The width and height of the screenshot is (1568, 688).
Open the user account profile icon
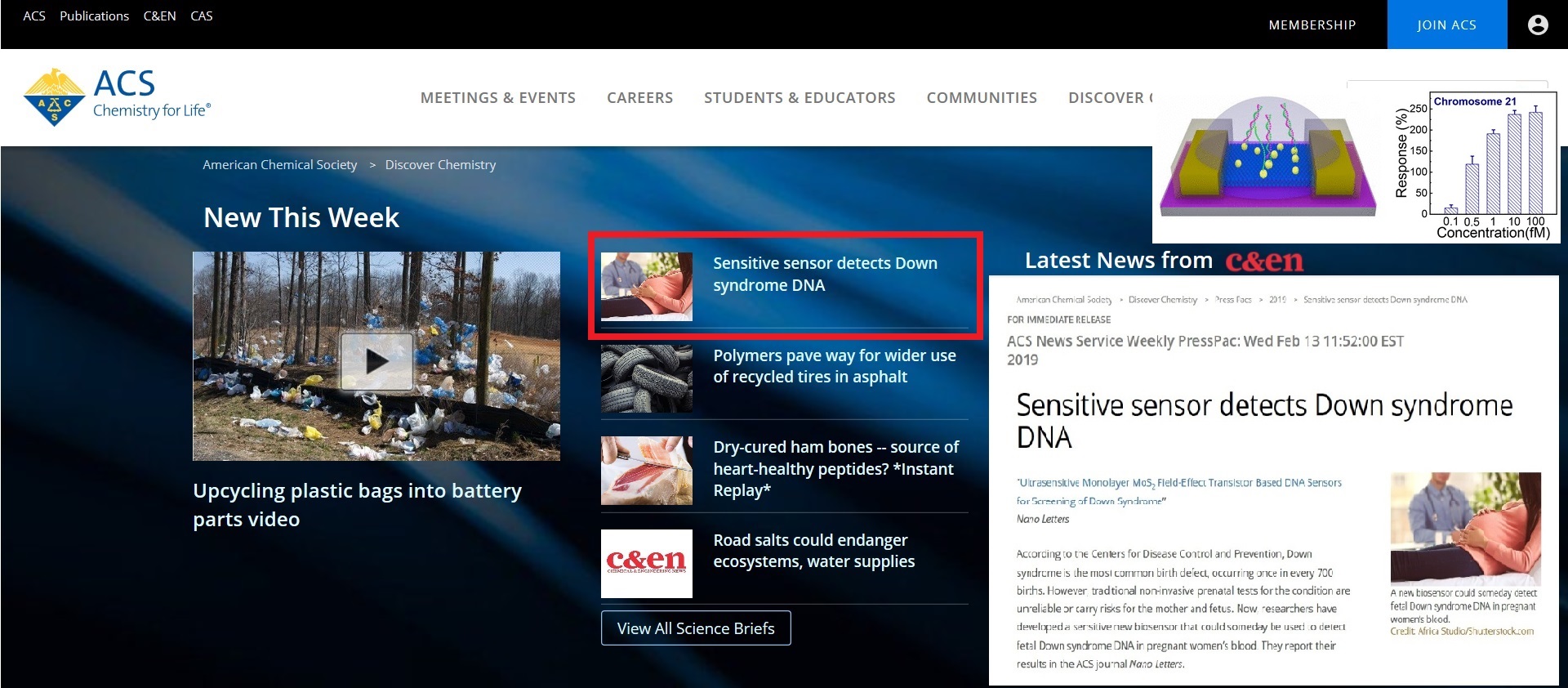1537,25
